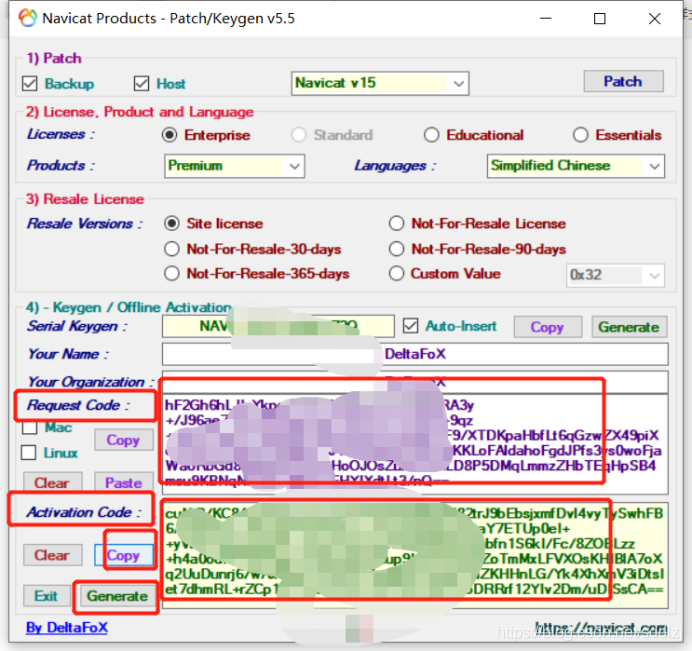Click the Clear button under Activation Code

coord(52,555)
